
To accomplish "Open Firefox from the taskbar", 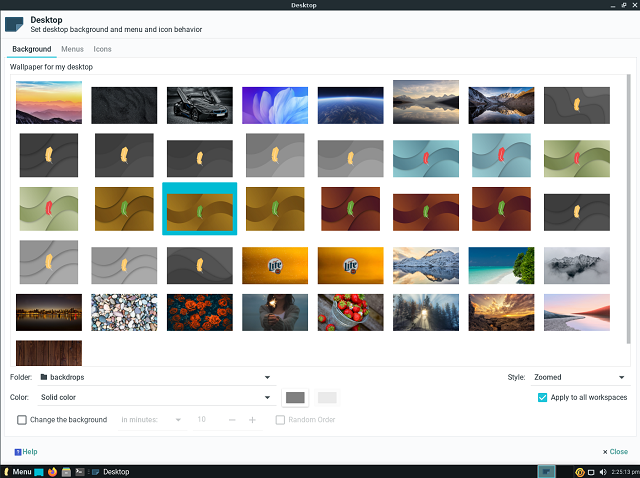I will click(x=52, y=471).
